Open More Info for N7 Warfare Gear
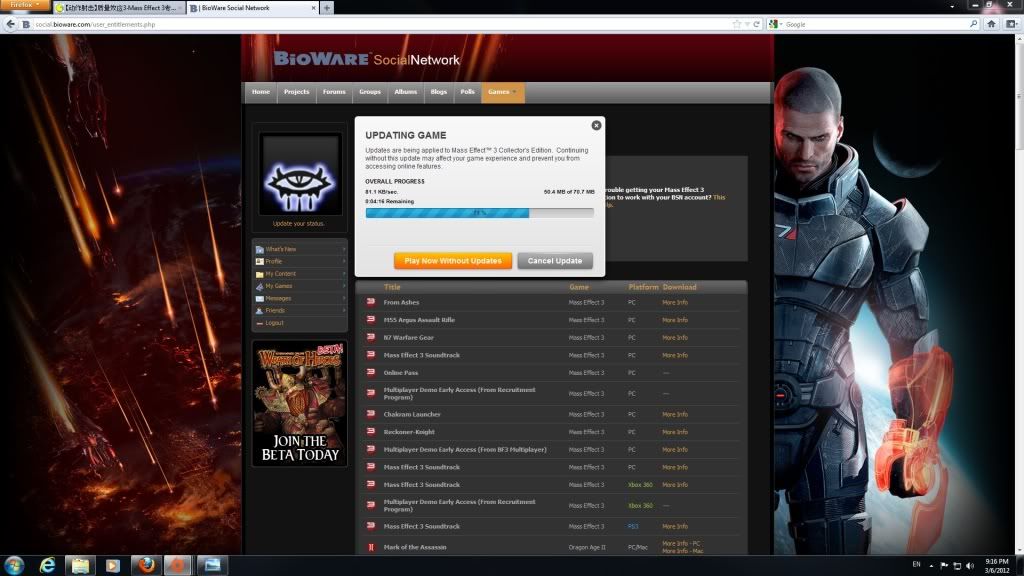 coord(675,338)
